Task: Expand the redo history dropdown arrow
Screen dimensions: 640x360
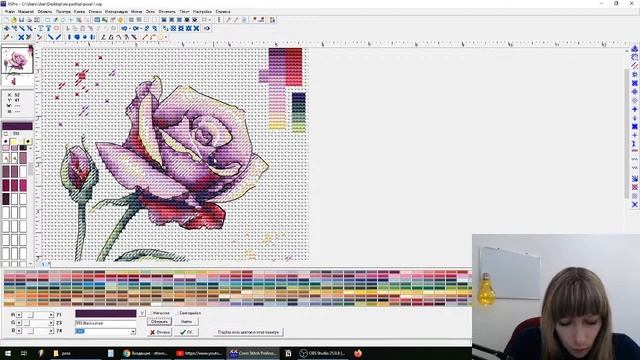Action: pos(141,28)
